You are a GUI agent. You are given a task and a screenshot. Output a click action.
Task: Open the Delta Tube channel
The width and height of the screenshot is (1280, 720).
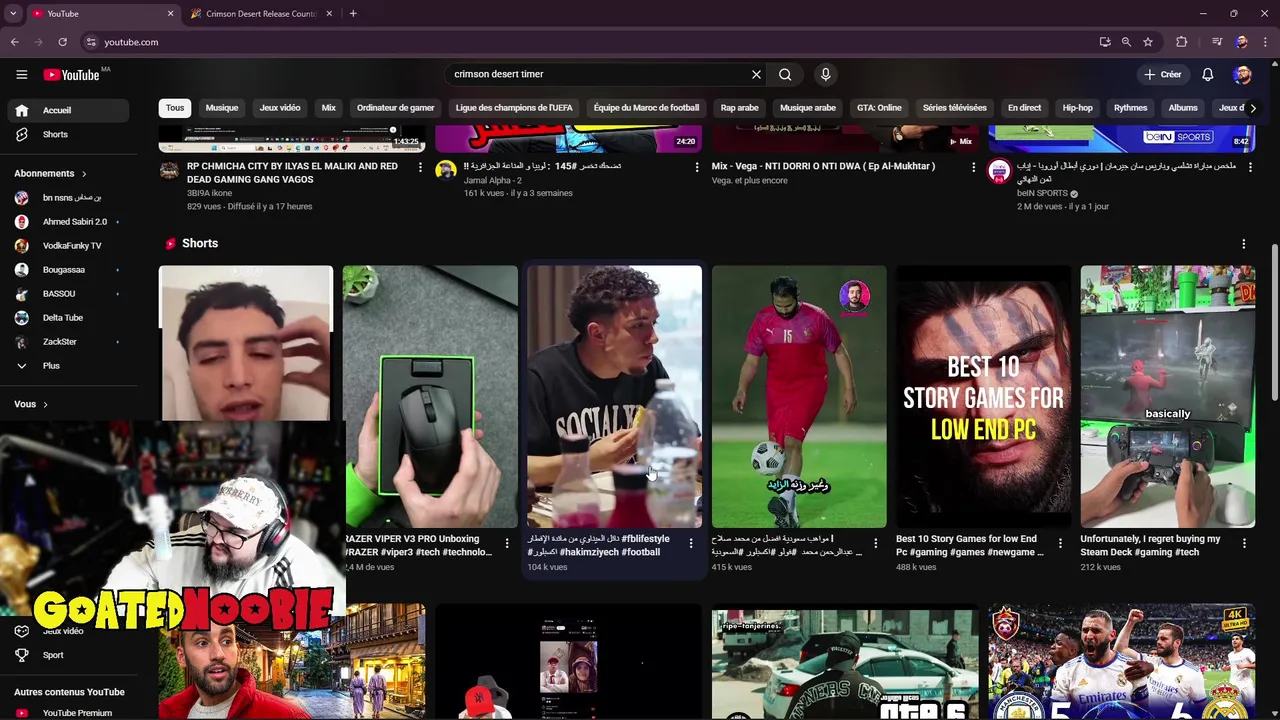pos(68,317)
